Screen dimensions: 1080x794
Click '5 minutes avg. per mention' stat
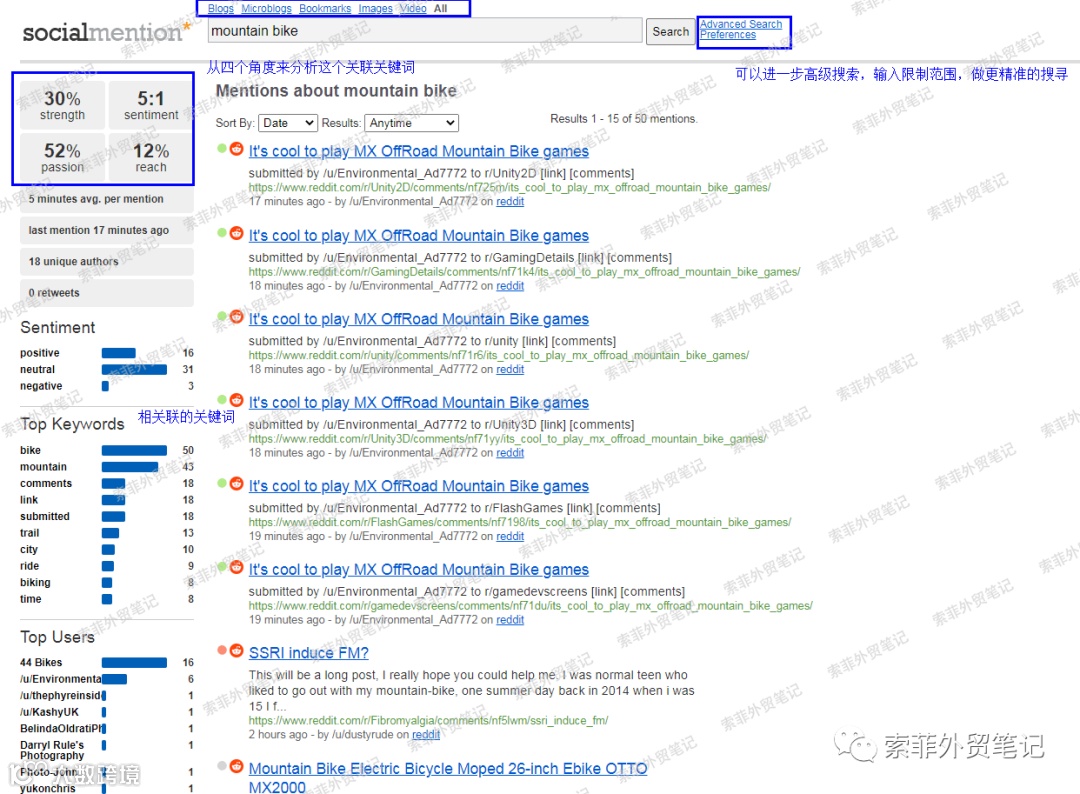107,199
